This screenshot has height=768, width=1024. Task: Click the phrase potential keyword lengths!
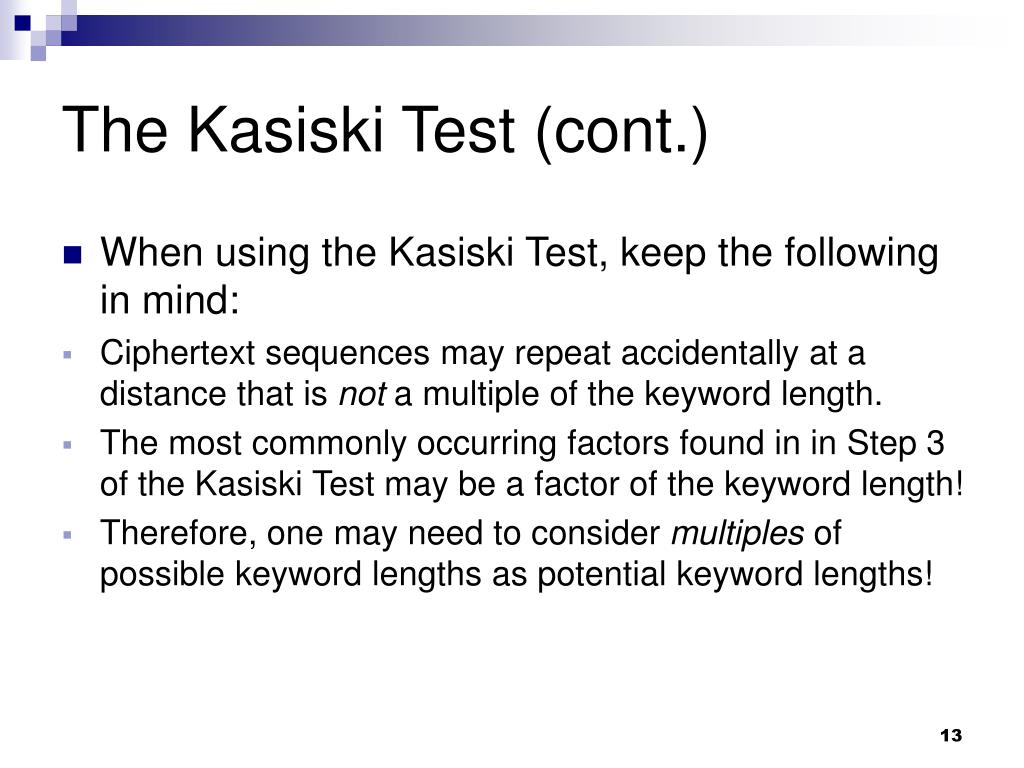(735, 575)
